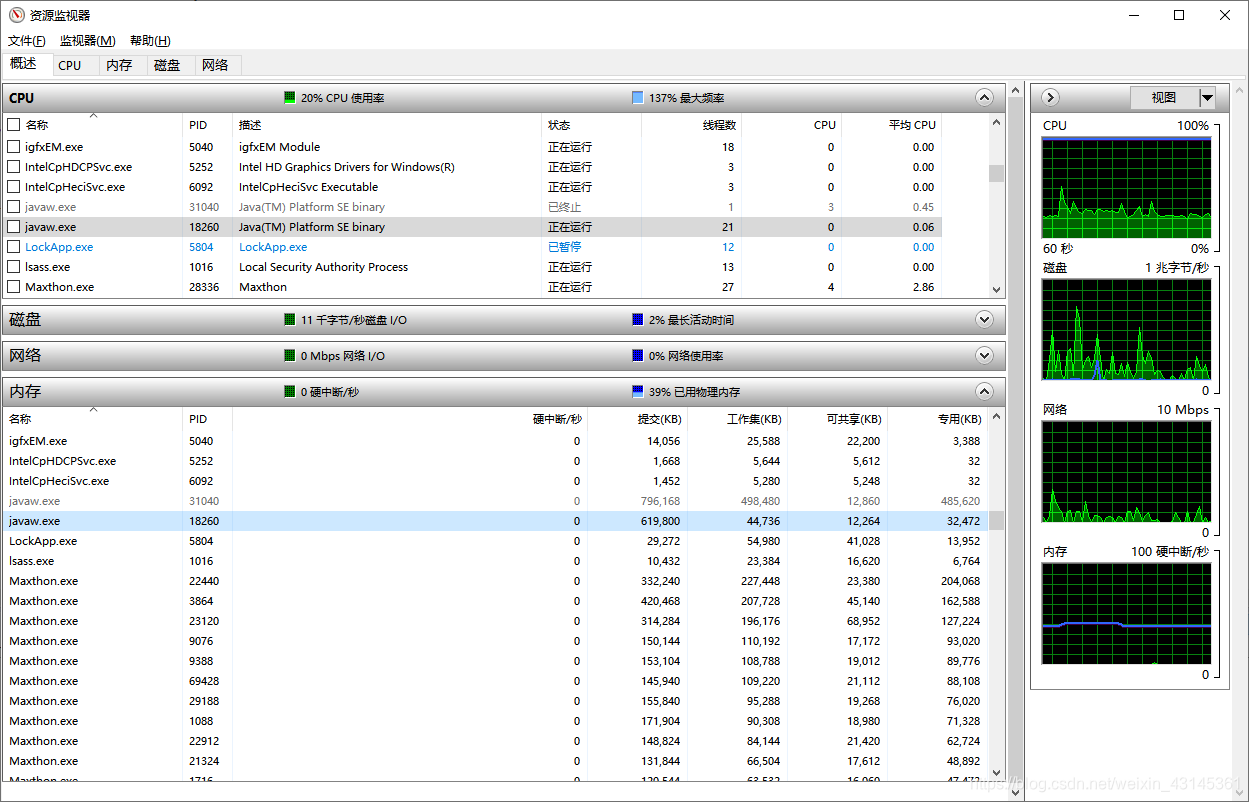Click the green 磁盘 I/O indicator square
The image size is (1249, 802).
click(x=290, y=320)
